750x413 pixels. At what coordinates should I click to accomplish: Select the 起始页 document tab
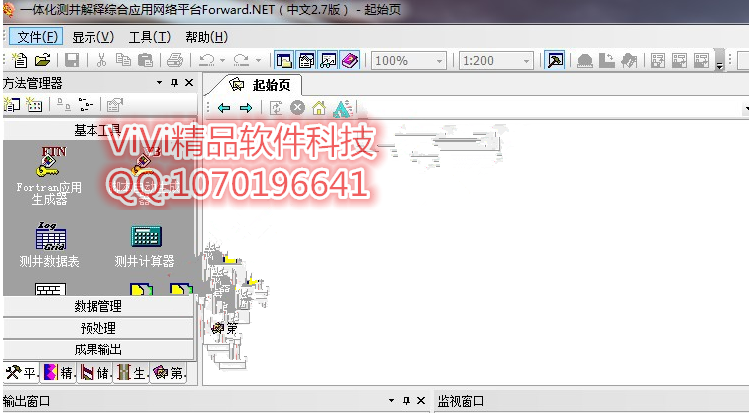260,85
